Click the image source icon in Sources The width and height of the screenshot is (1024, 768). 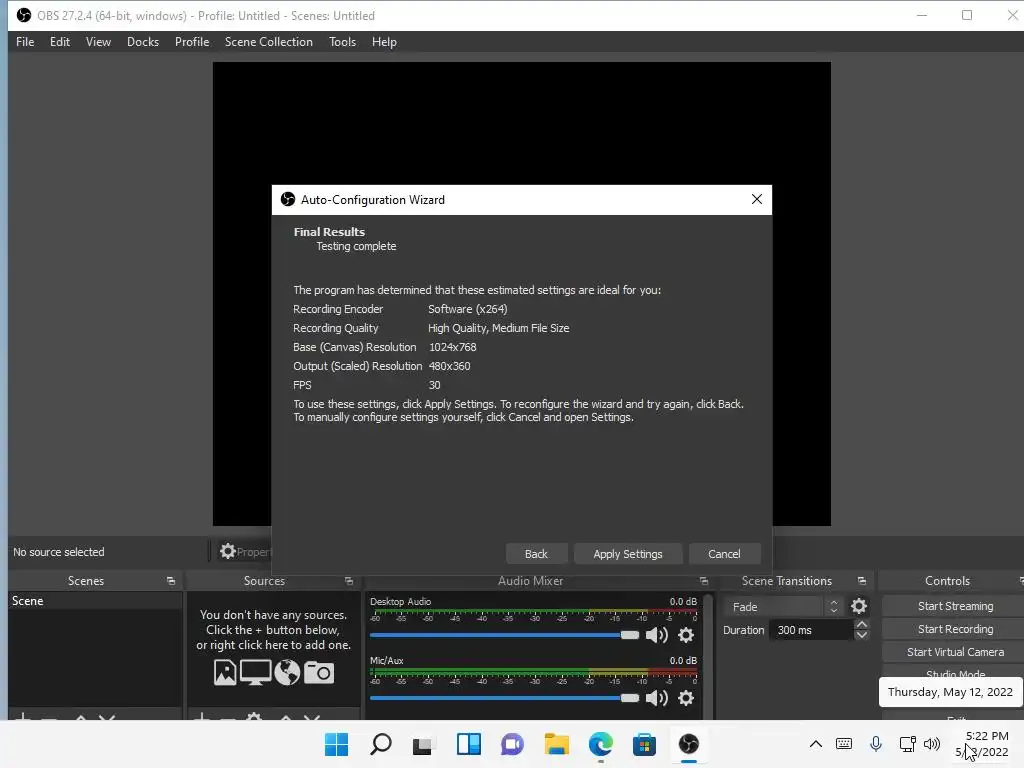point(225,673)
